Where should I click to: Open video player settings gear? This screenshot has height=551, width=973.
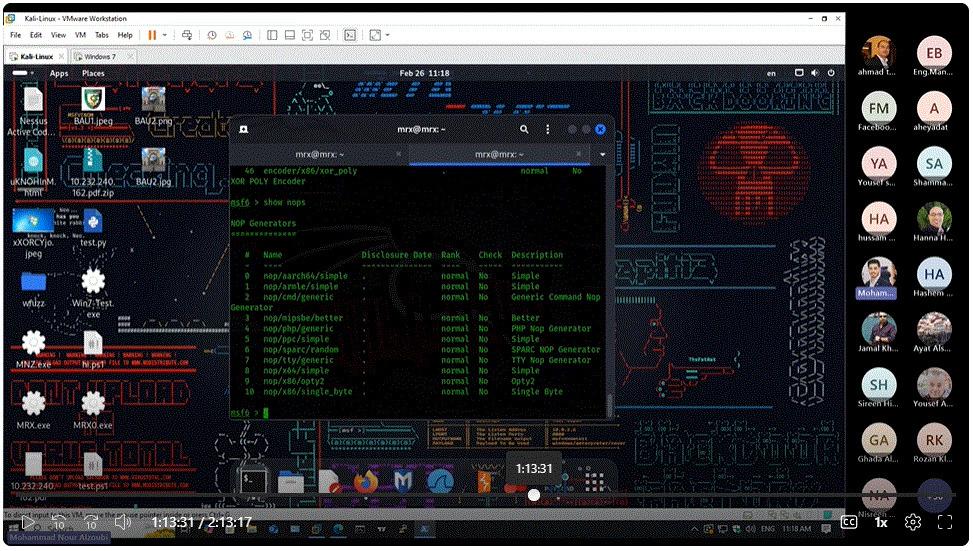click(912, 521)
